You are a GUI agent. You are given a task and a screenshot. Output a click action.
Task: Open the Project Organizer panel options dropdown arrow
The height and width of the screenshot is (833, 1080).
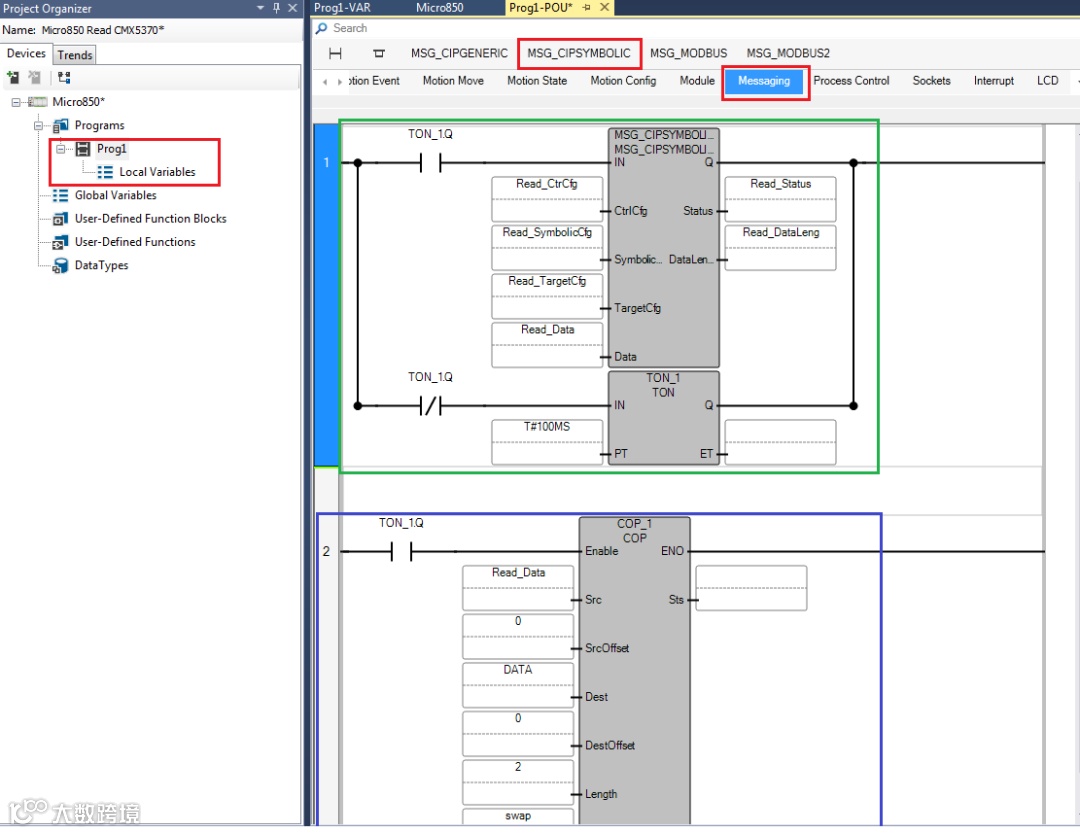(x=260, y=8)
